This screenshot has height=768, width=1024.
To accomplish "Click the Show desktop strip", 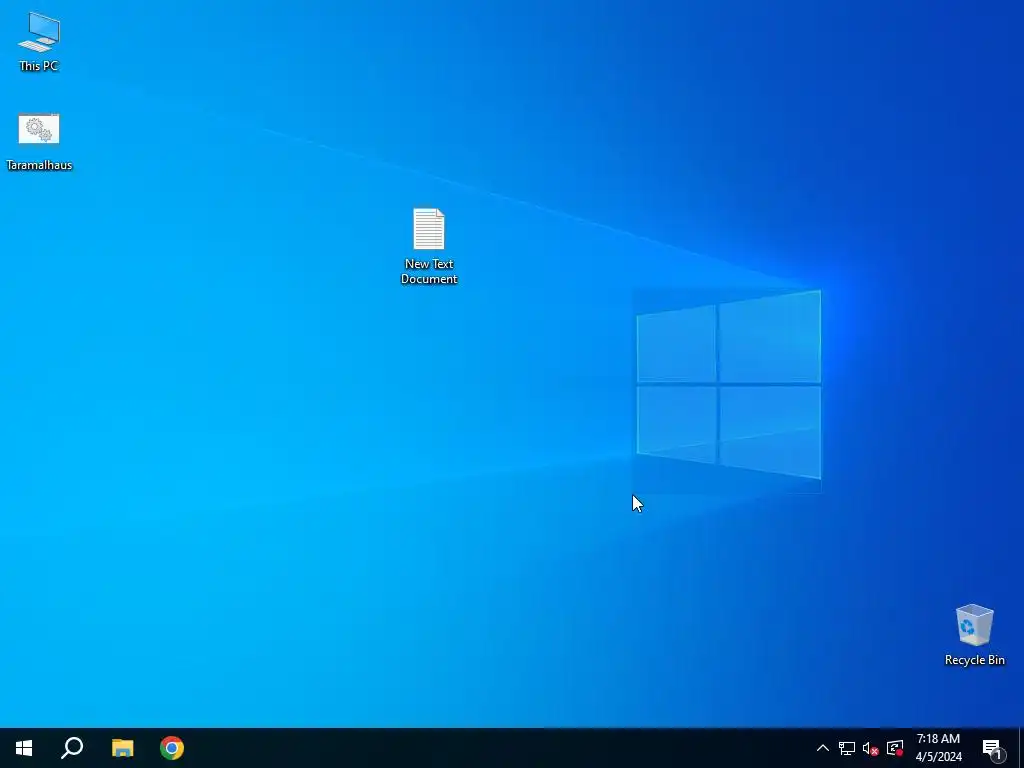I will point(1021,748).
